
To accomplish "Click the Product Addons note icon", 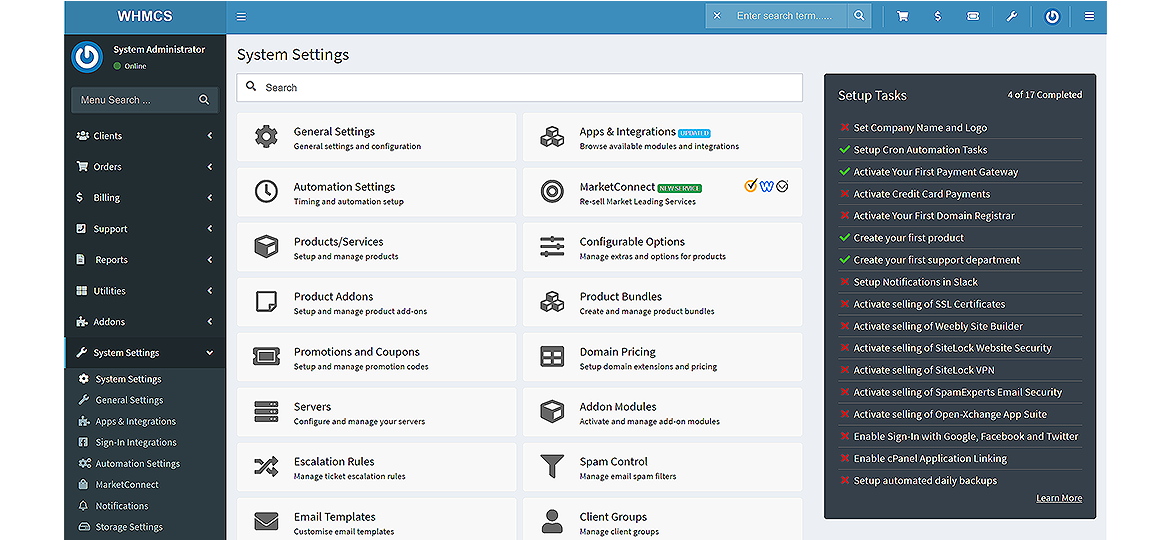I will pos(266,301).
